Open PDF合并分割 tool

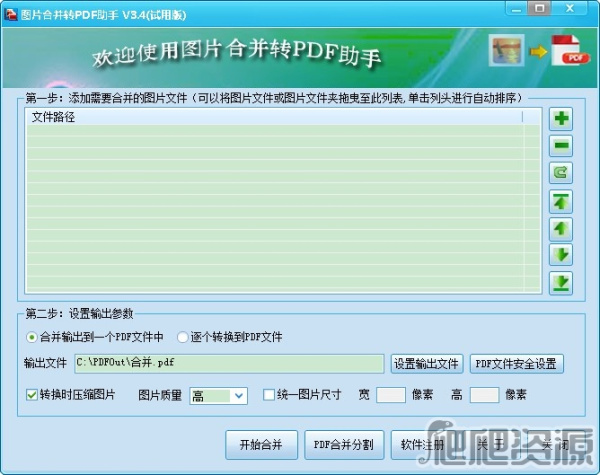[x=344, y=445]
